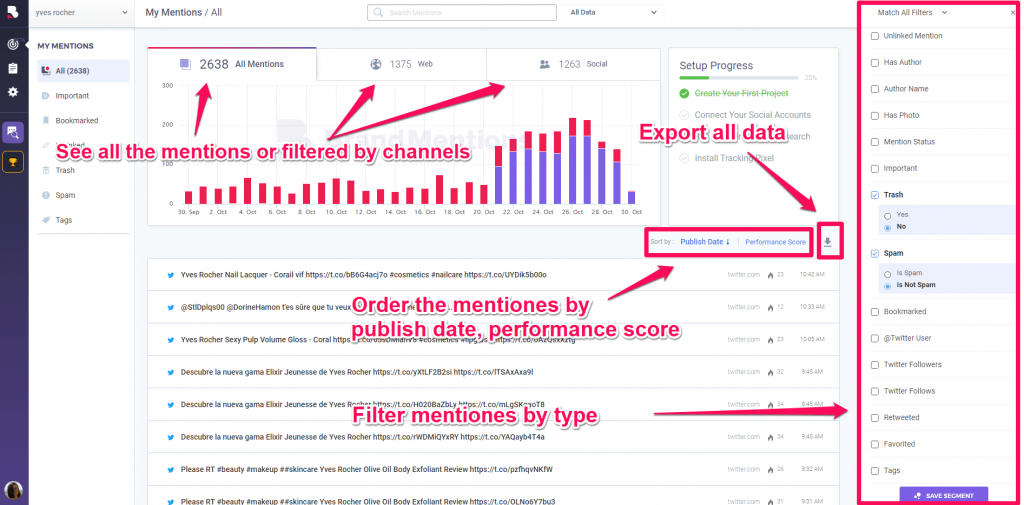Select All (2638) in My Mentions
This screenshot has width=1024, height=505.
pyautogui.click(x=84, y=71)
